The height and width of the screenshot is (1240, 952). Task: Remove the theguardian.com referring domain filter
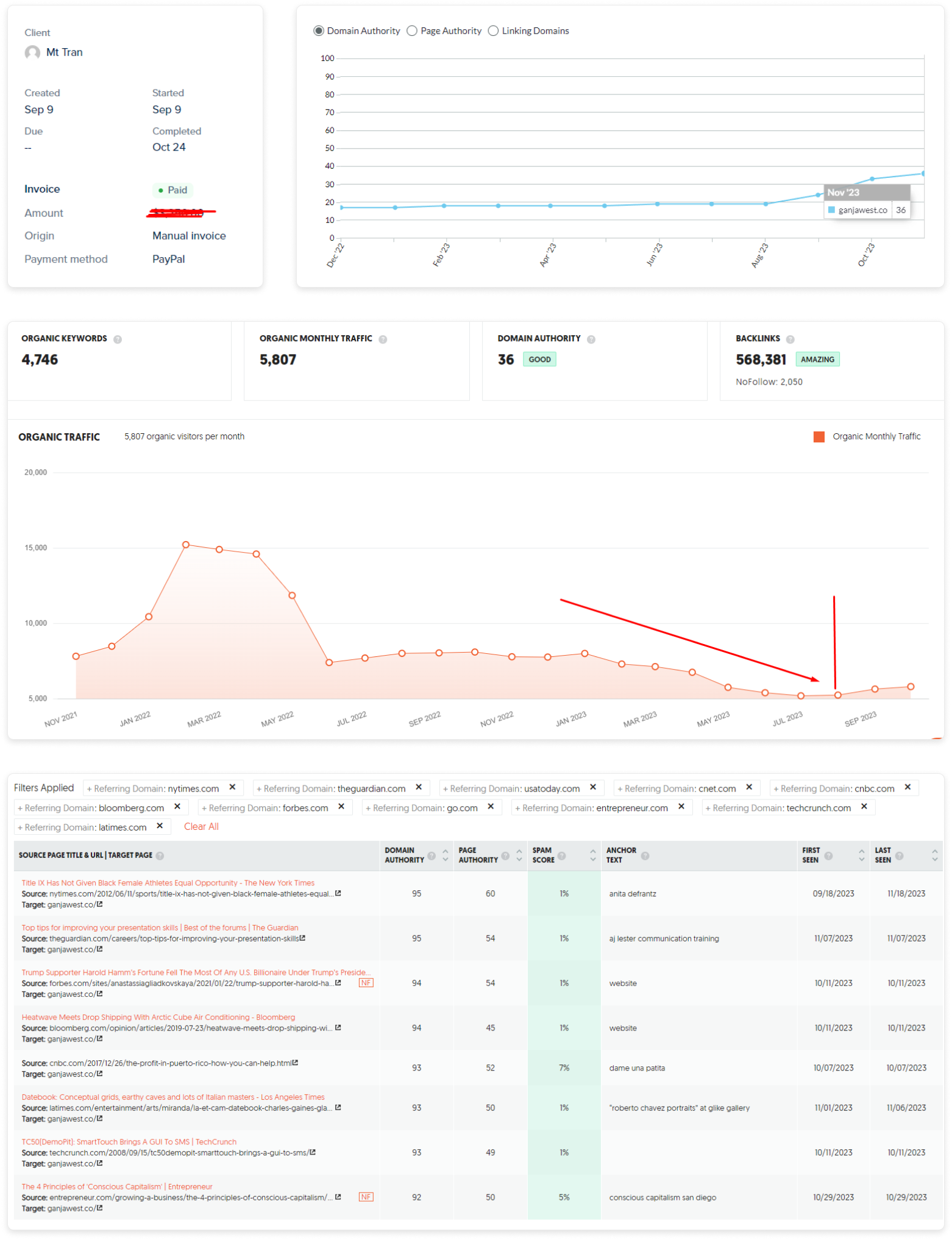[x=419, y=787]
